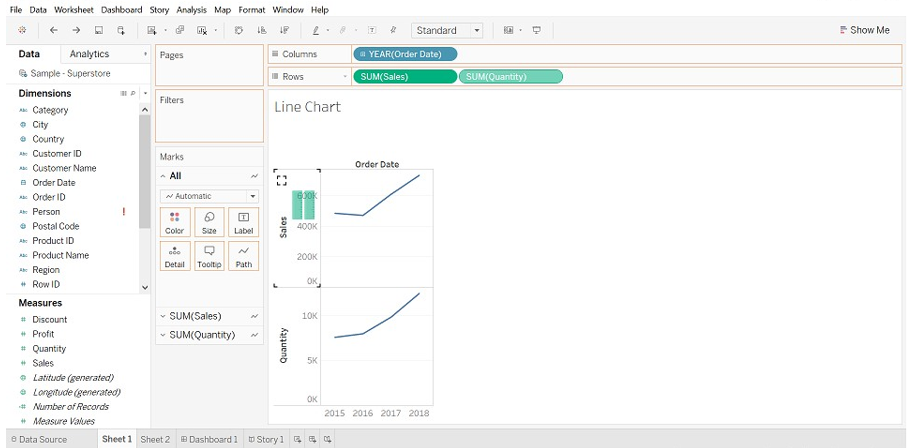
Task: Open the mark type Automatic dropdown
Action: (x=209, y=196)
